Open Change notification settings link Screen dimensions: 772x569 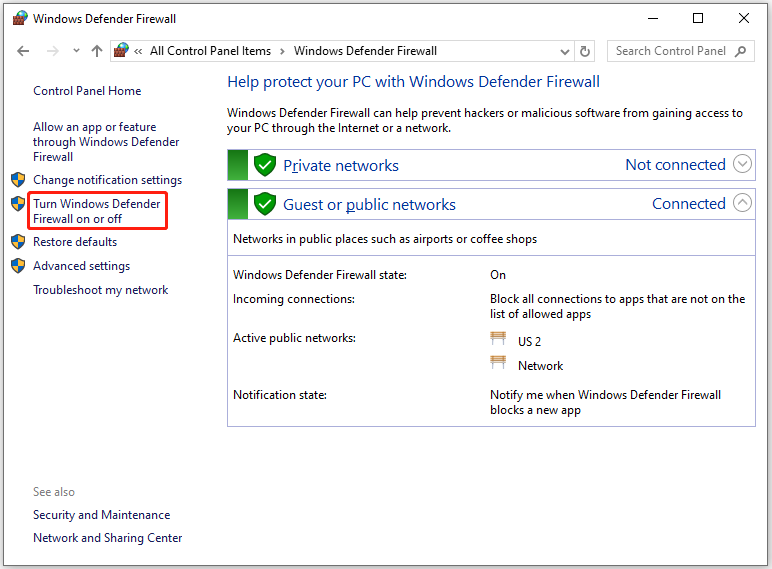107,180
